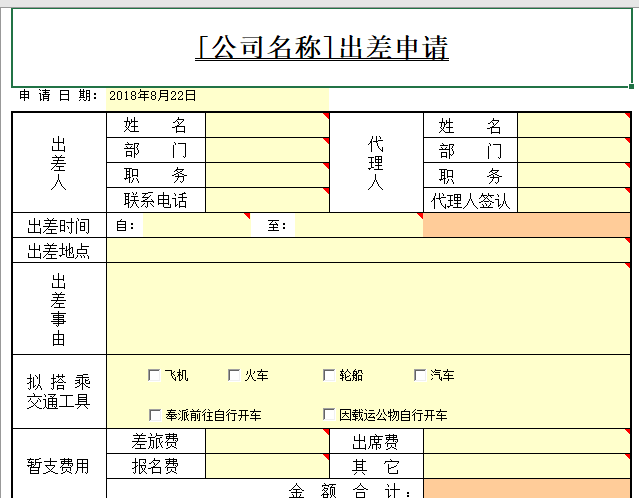The width and height of the screenshot is (639, 498).
Task: Select the 出差地点 input cell
Action: click(x=368, y=251)
